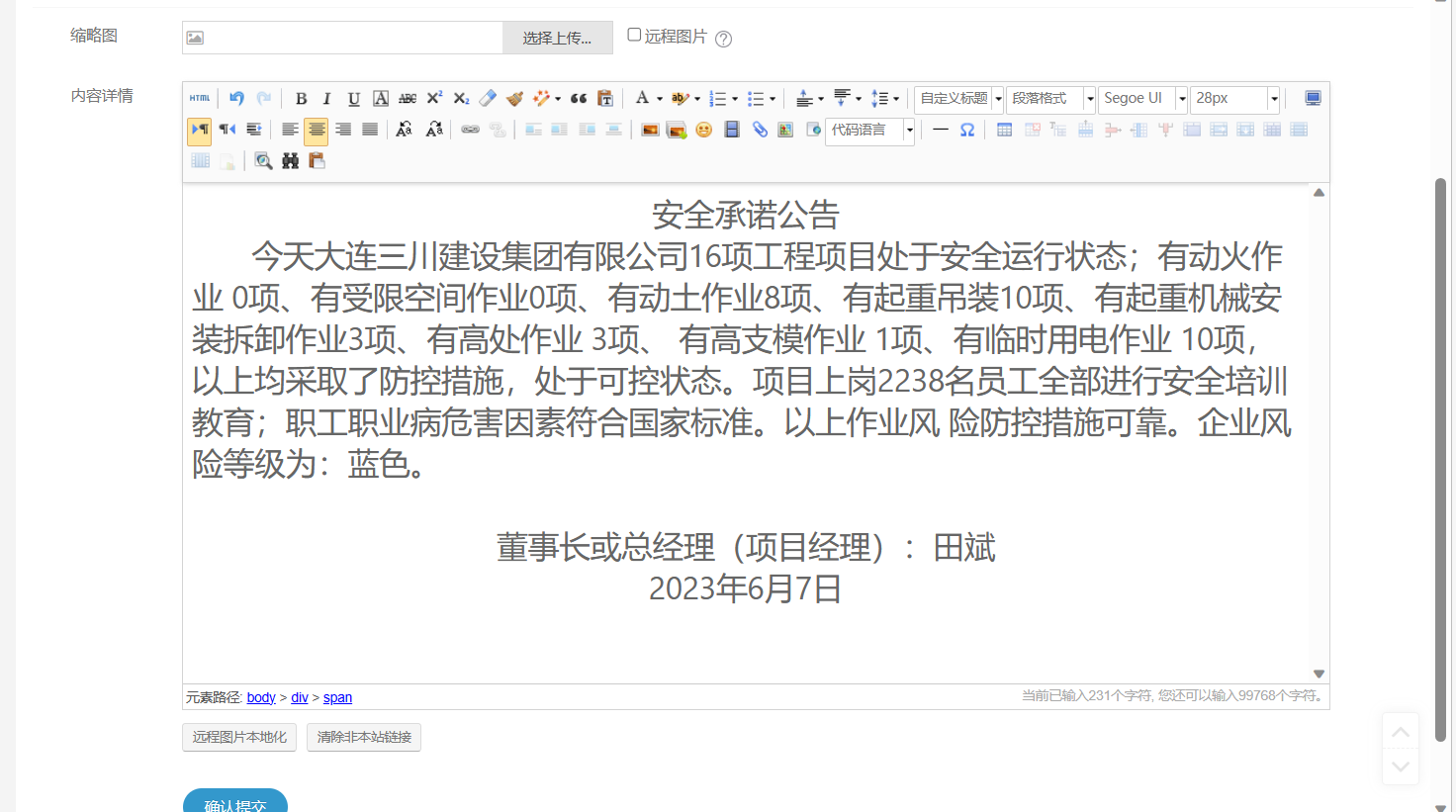The height and width of the screenshot is (812, 1456).
Task: Insert a table
Action: 1004,130
